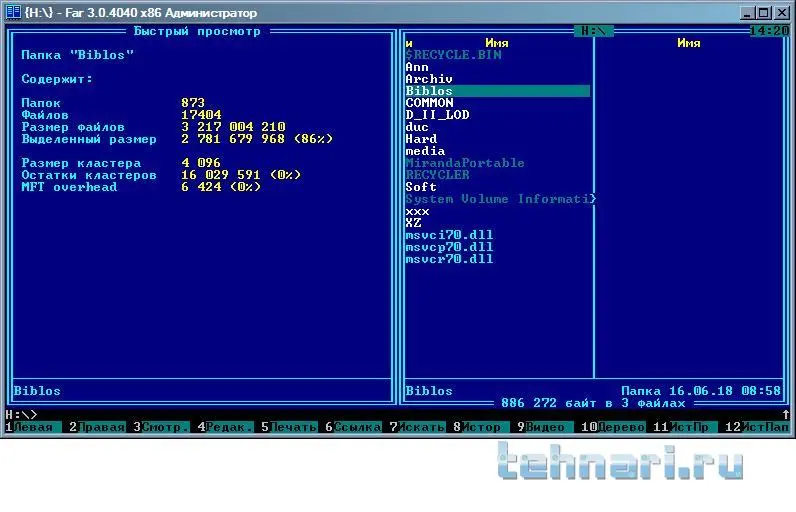
Task: Select the xxx folder
Action: click(x=417, y=211)
